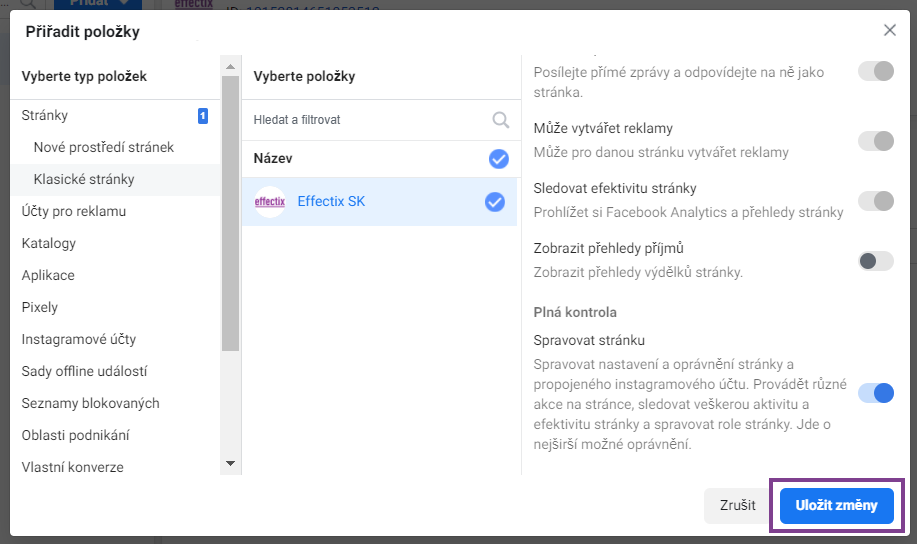Viewport: 917px width, 544px height.
Task: Close the Přiřadit položky dialog
Action: pos(890,30)
